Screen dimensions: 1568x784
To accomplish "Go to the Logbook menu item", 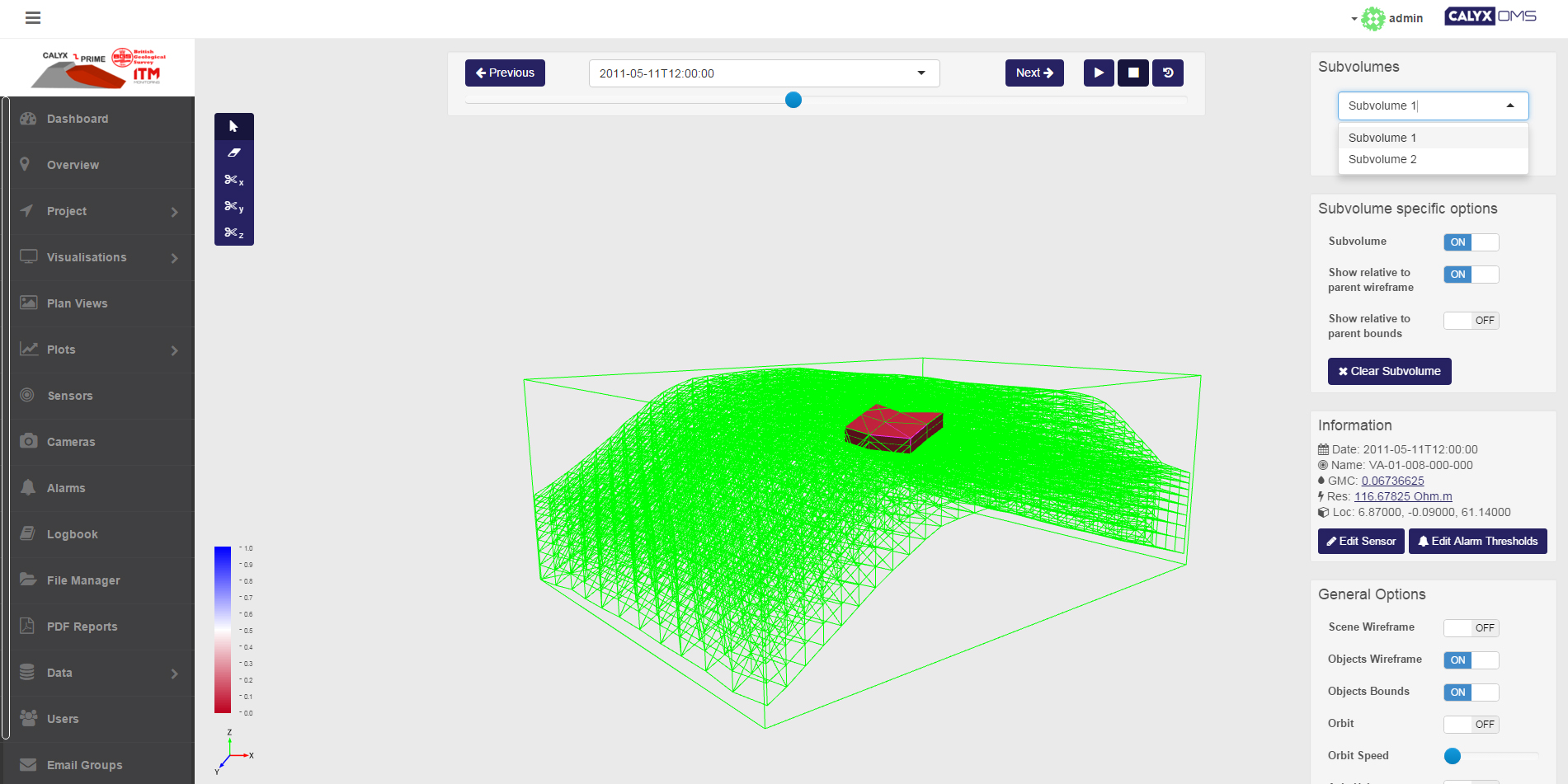I will click(73, 534).
